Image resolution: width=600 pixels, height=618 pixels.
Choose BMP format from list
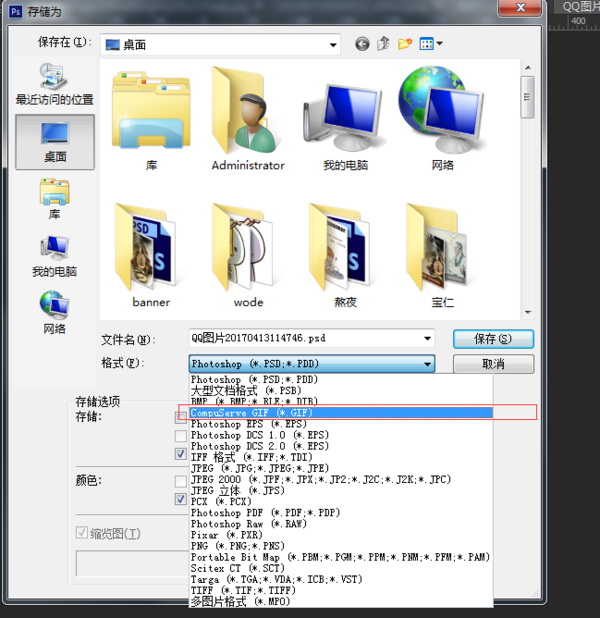[x=341, y=402]
